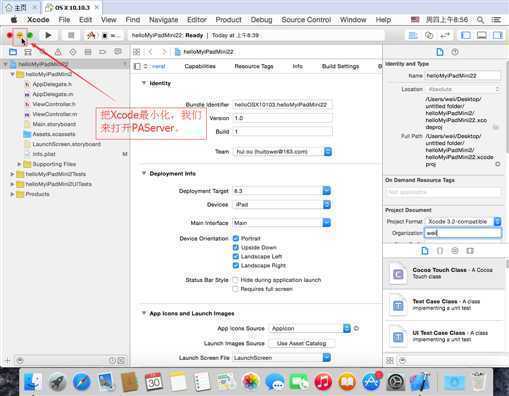Image resolution: width=509 pixels, height=396 pixels.
Task: Open the Source Control menu
Action: (x=306, y=20)
